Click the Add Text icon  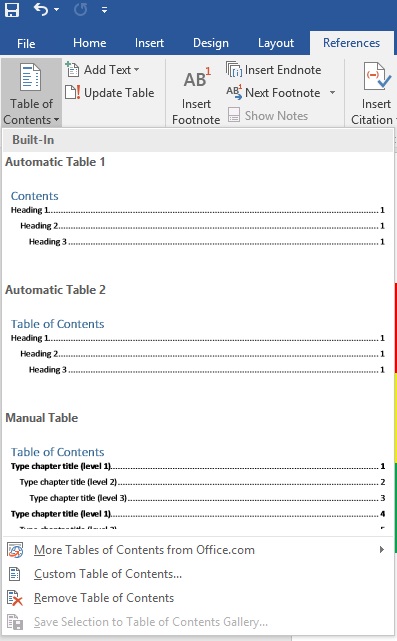pos(72,69)
